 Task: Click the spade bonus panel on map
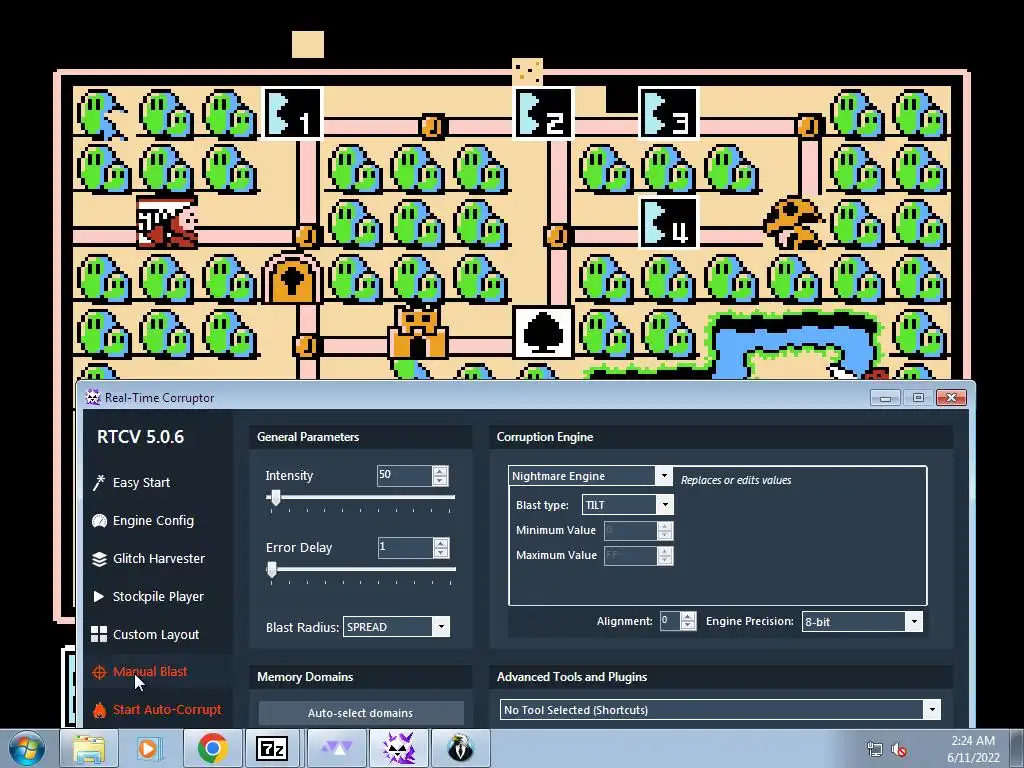[x=543, y=333]
